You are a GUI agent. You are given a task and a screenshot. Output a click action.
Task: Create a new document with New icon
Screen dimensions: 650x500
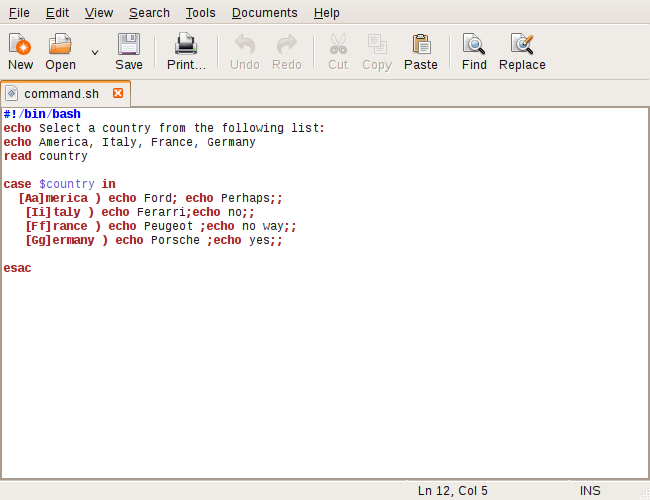[20, 44]
